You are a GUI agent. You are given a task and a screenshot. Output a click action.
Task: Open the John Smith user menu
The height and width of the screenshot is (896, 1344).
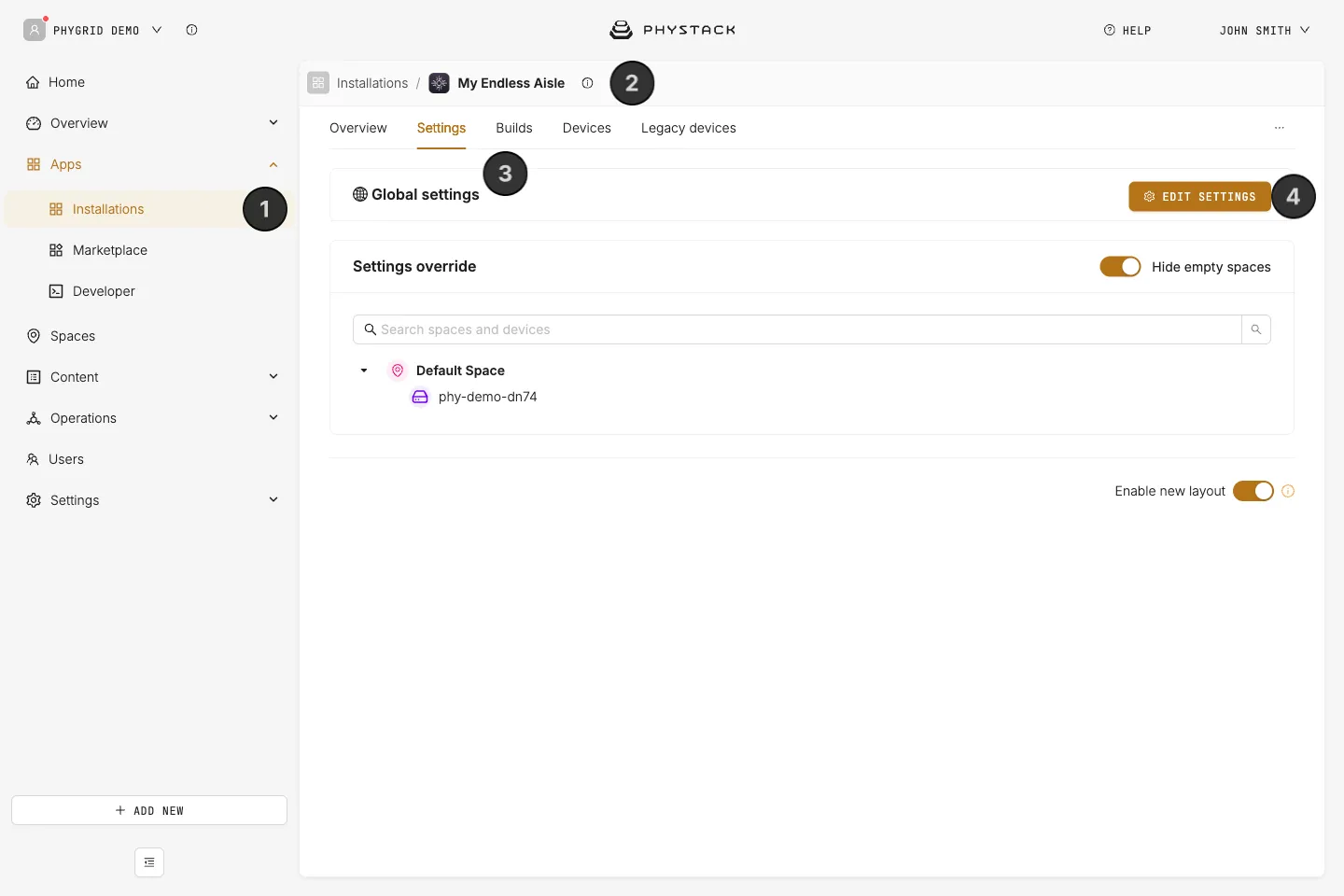[x=1264, y=31]
